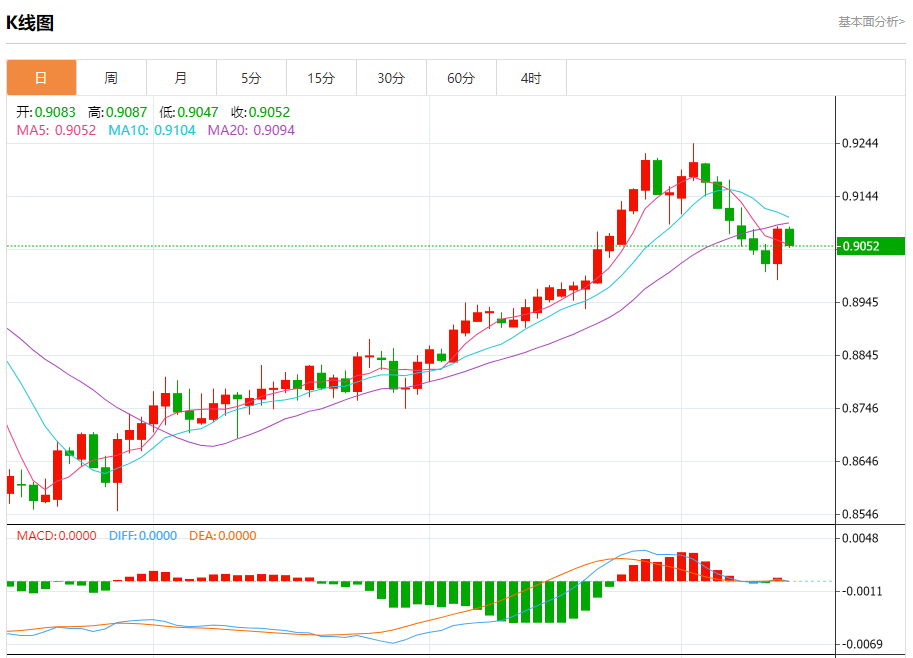The image size is (913, 658).
Task: Click the 0.8845 price axis label
Action: 861,355
